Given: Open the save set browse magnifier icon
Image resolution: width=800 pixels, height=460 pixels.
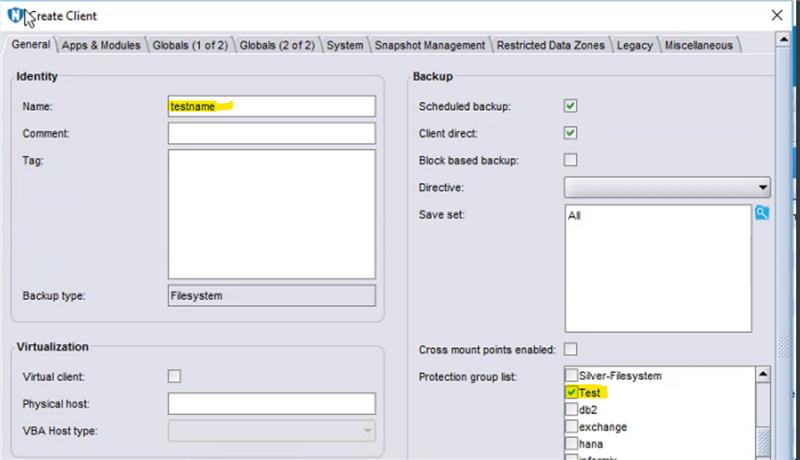Looking at the screenshot, I should point(762,213).
